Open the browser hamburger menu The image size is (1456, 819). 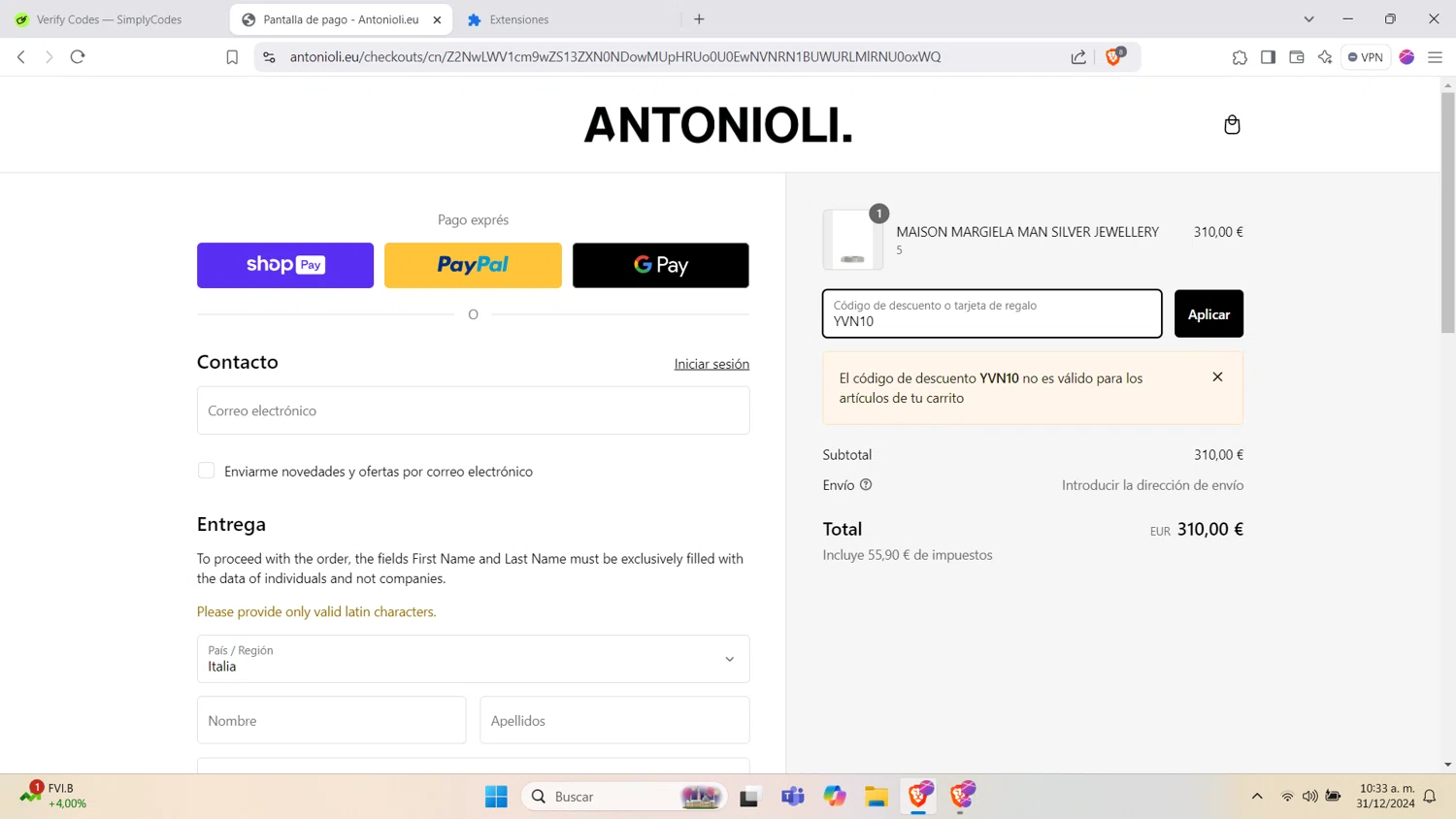[1435, 57]
